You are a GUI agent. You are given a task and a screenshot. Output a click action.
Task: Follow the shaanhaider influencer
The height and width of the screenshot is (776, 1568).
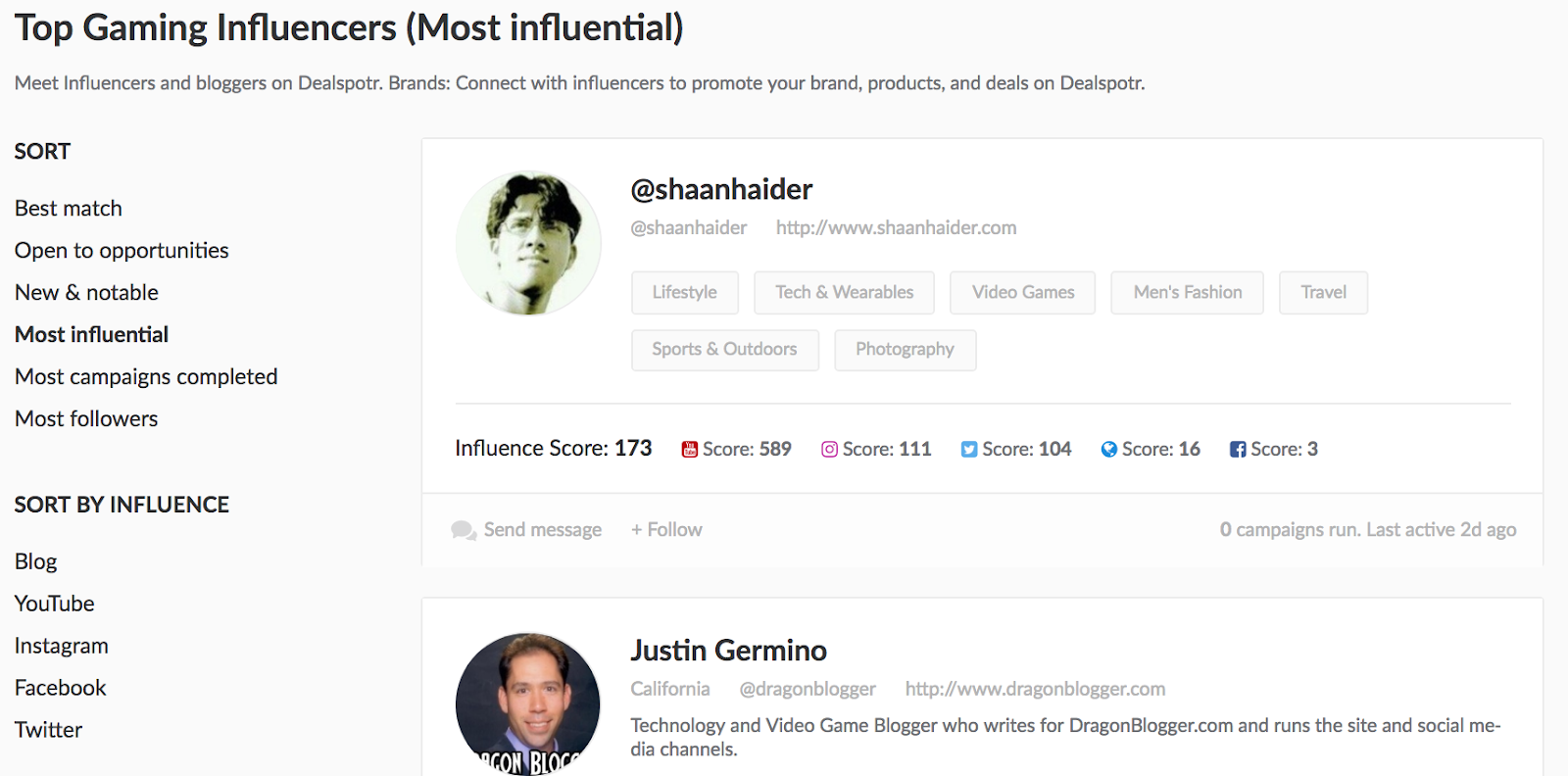pyautogui.click(x=666, y=530)
